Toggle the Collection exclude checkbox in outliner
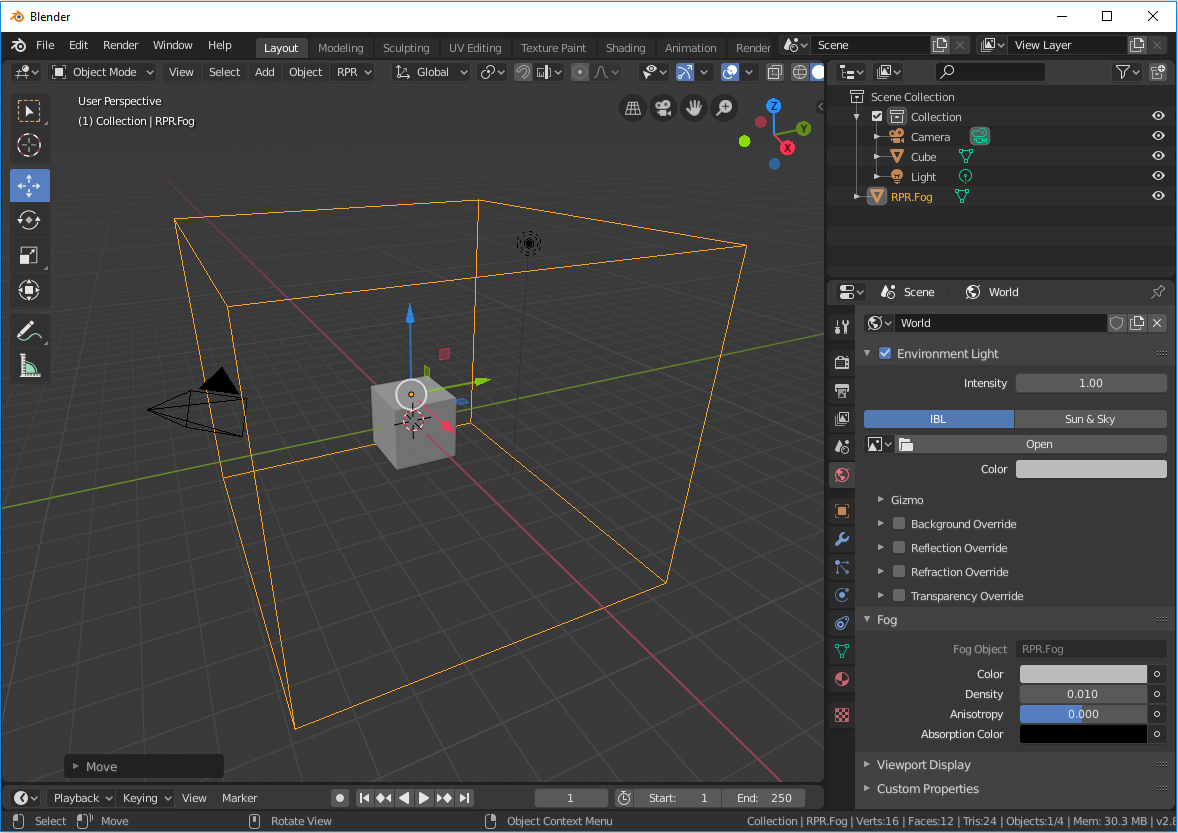This screenshot has width=1178, height=833. 877,116
